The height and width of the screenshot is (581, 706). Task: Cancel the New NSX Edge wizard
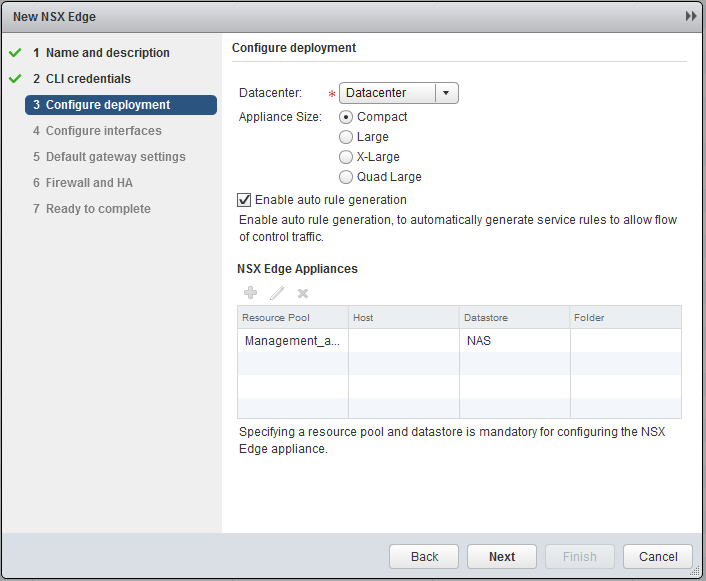click(657, 557)
